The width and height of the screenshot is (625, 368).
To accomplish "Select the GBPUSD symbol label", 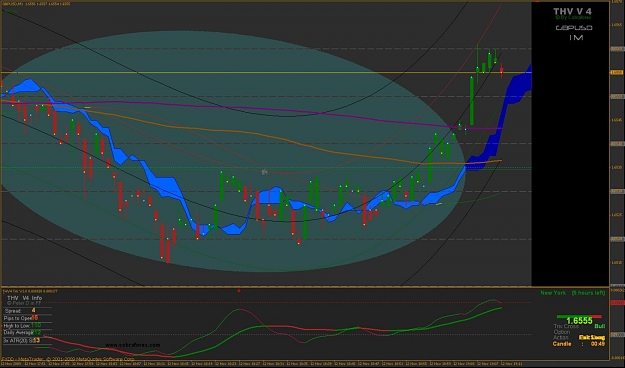I will tap(574, 28).
